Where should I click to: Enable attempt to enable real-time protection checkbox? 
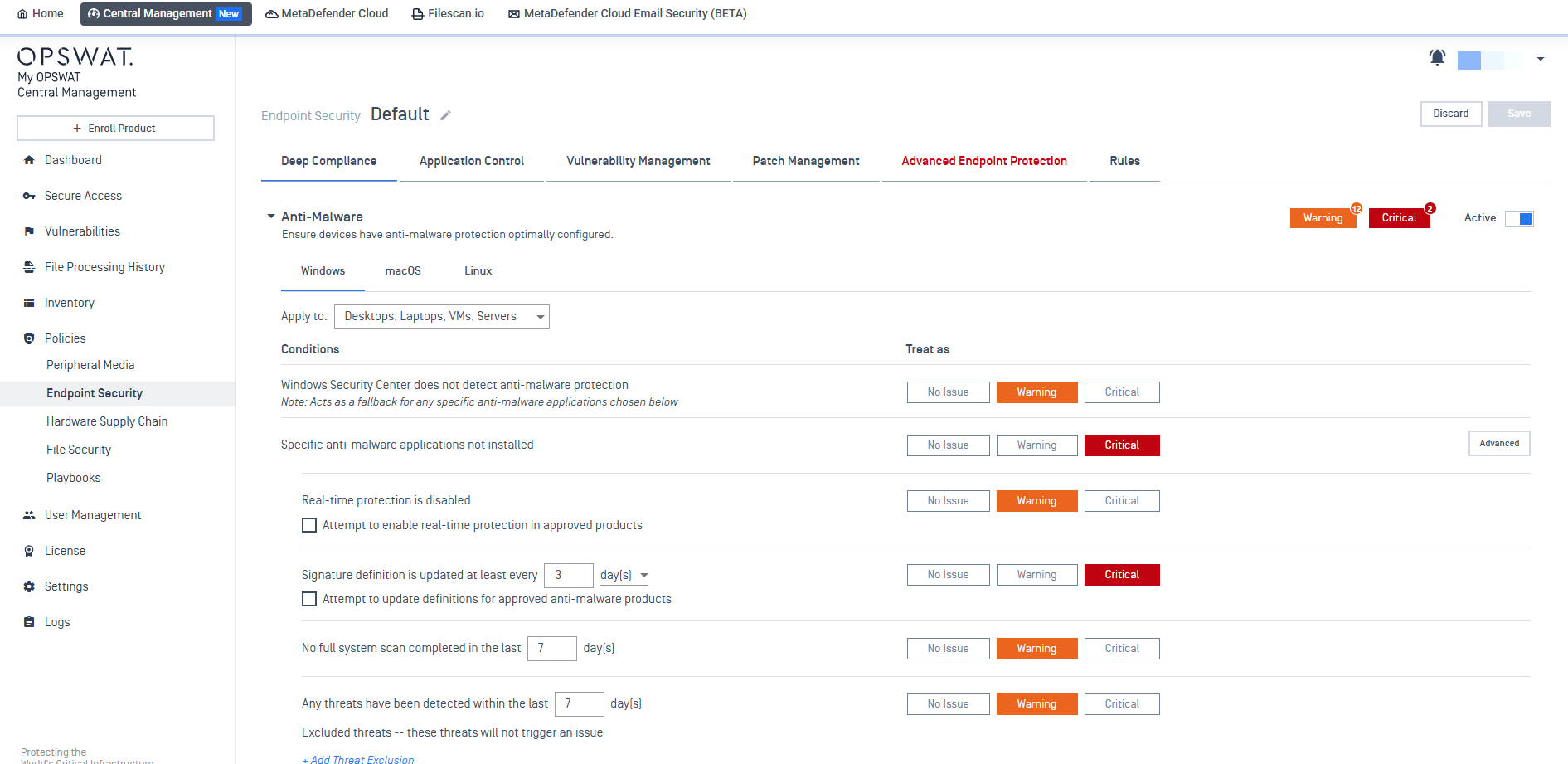pos(309,525)
